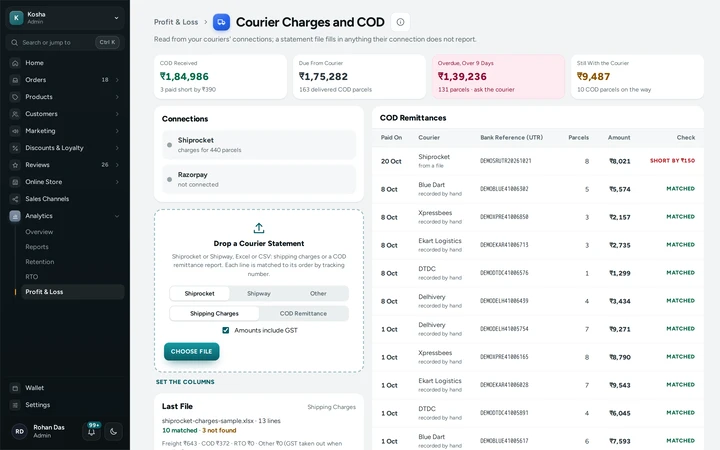Click the Shiprocket connection status dot
720x450 pixels.
169,145
